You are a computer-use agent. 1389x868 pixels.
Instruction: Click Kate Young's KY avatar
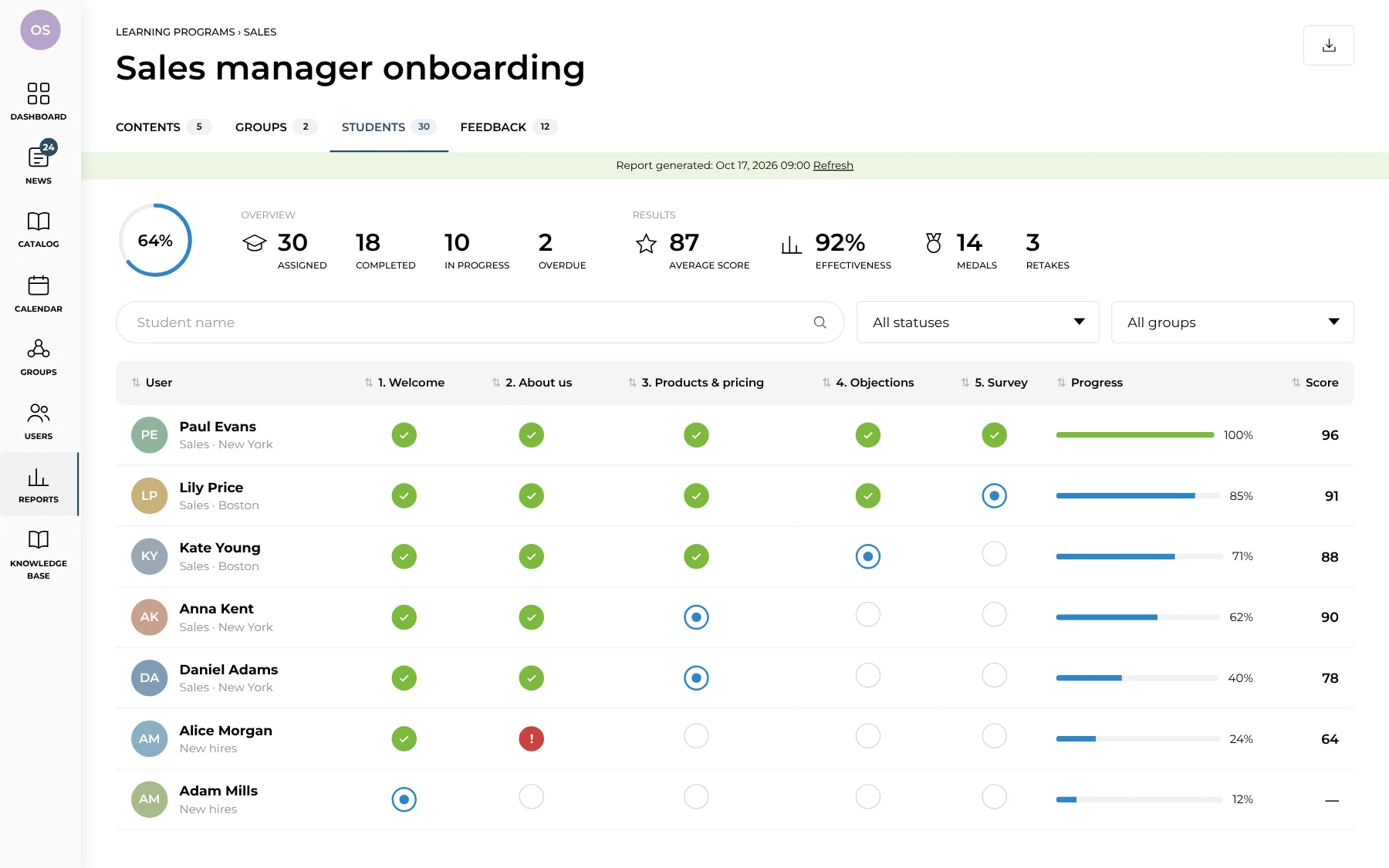click(x=149, y=556)
